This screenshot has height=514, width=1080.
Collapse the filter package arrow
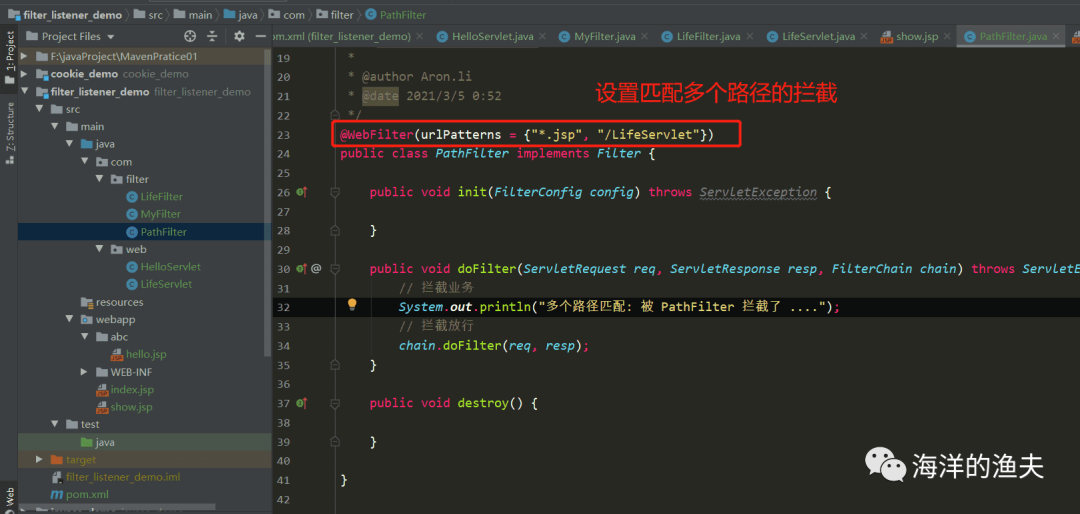pyautogui.click(x=99, y=179)
